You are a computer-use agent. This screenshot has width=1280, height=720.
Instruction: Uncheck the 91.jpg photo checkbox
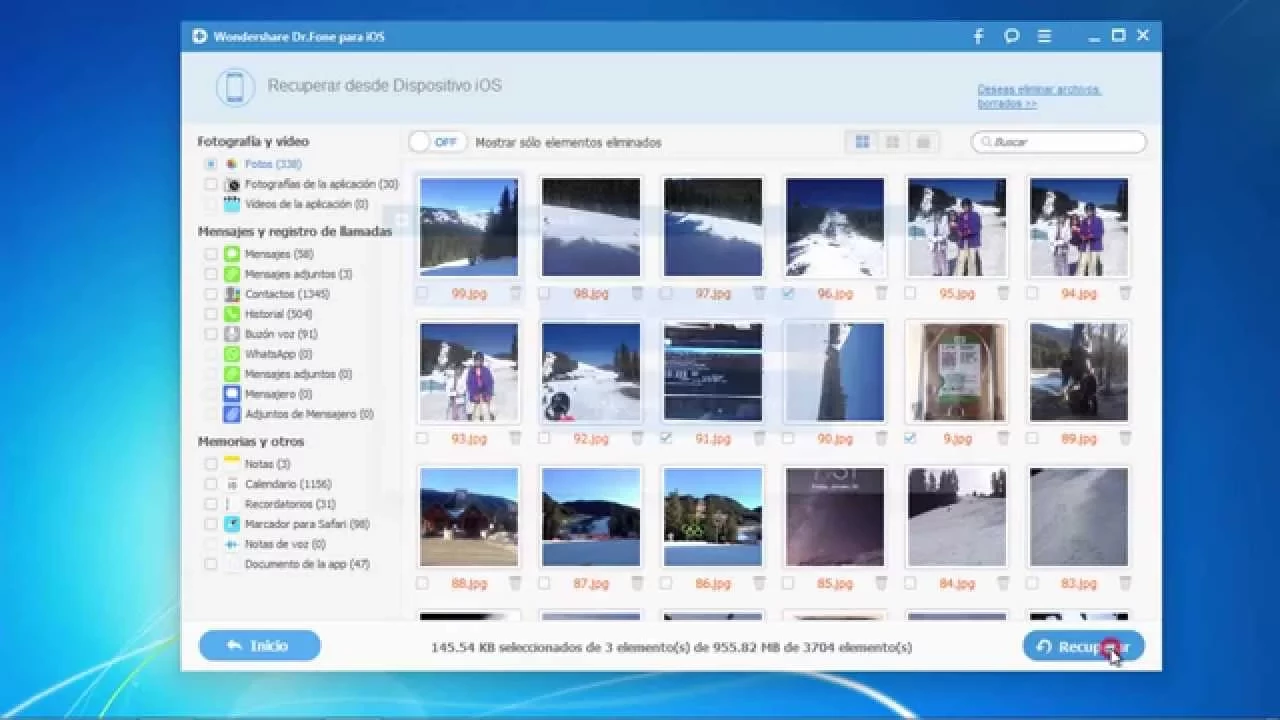(666, 438)
